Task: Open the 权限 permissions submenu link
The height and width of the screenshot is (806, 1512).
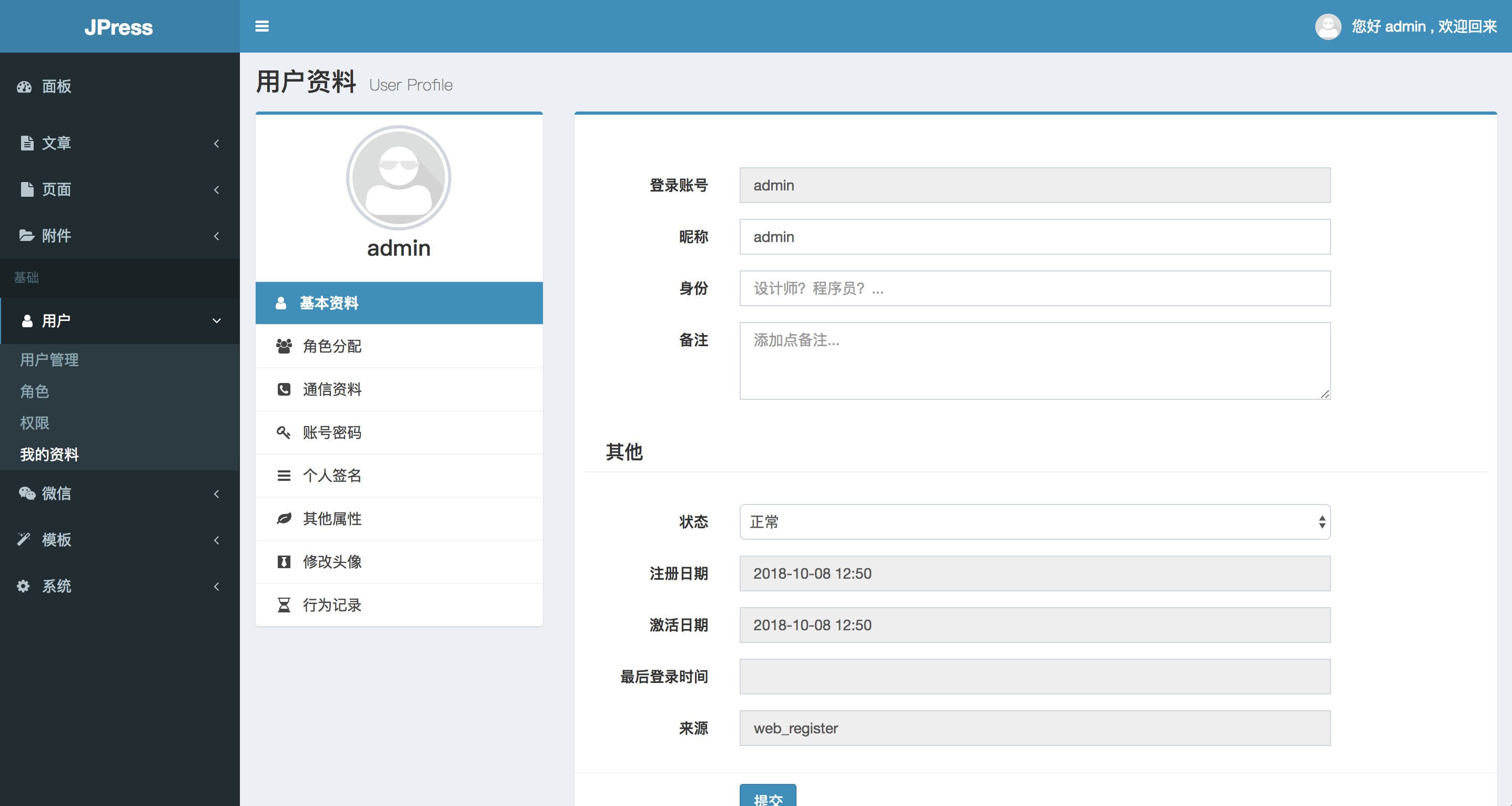Action: pyautogui.click(x=35, y=422)
